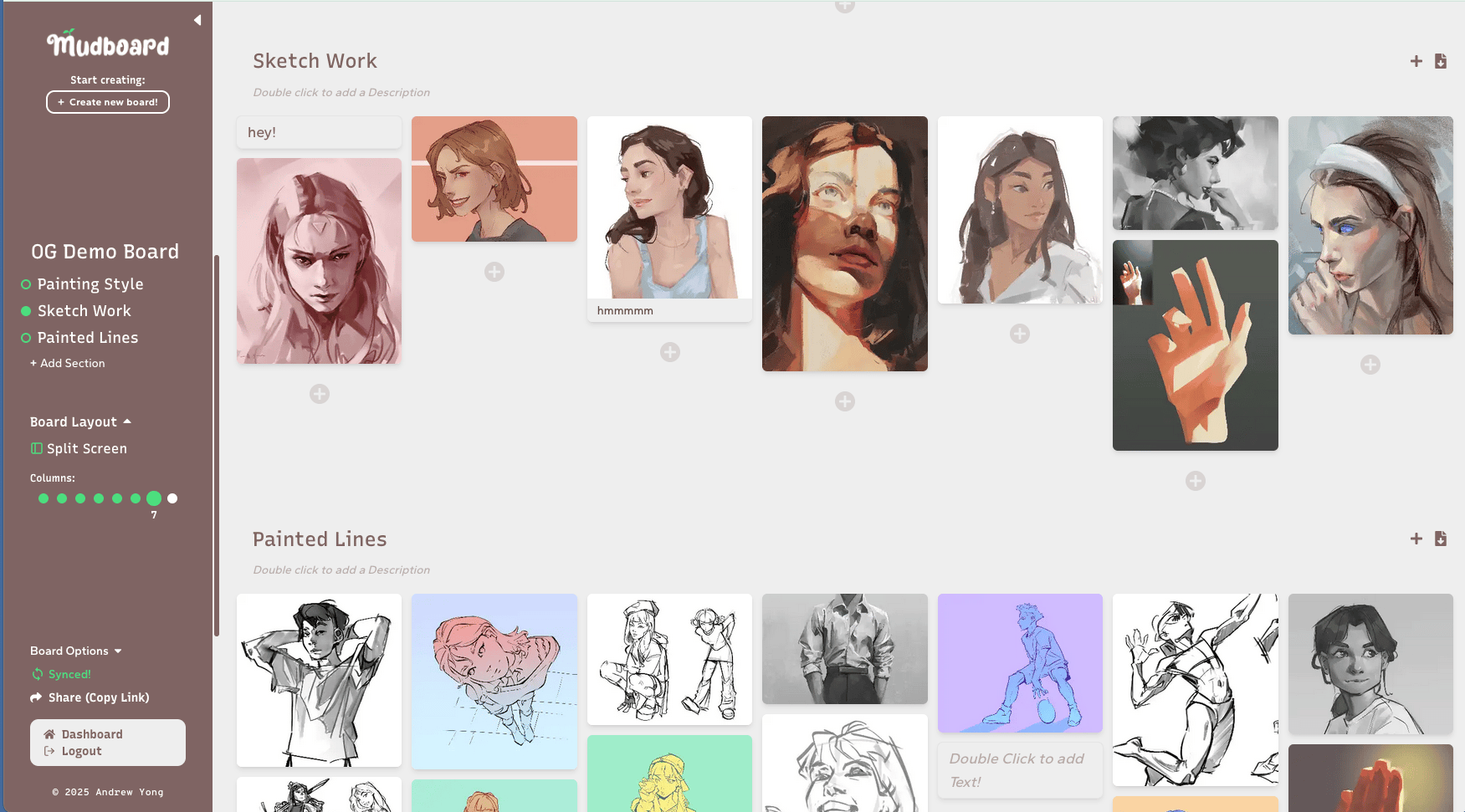
Task: Add block below orange hand study
Action: pos(1196,481)
